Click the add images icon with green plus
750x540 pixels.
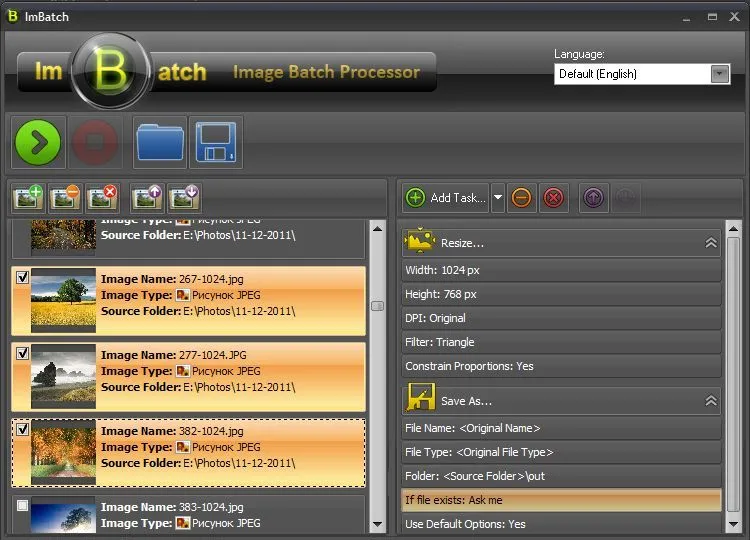click(30, 197)
